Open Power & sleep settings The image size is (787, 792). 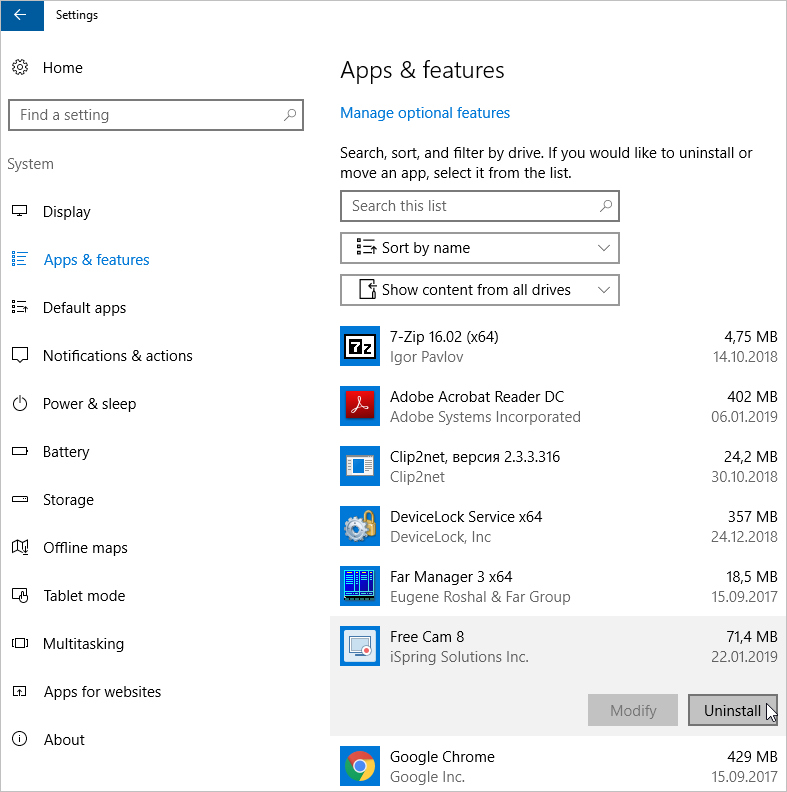[89, 404]
